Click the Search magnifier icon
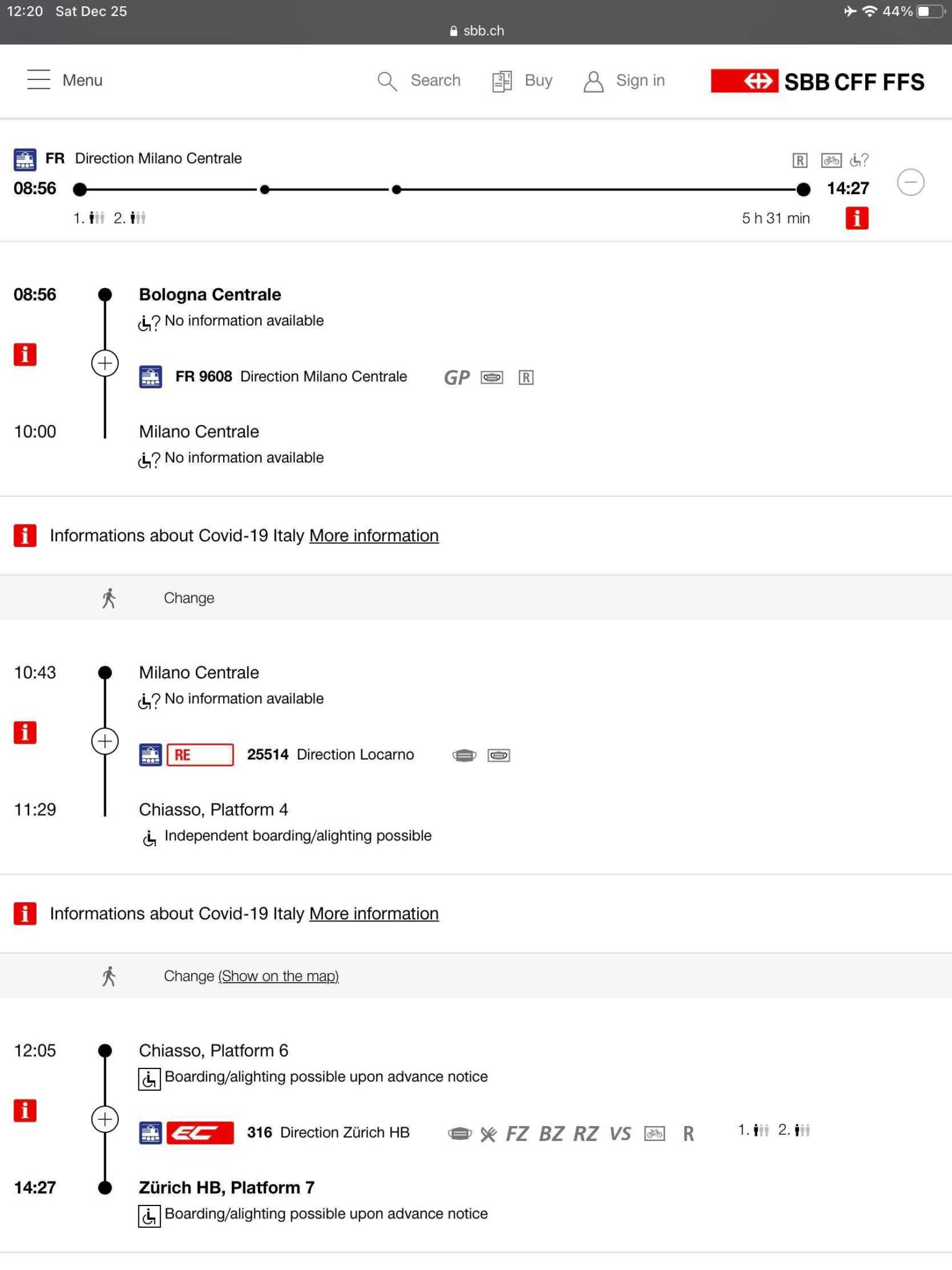The image size is (952, 1270). point(387,81)
